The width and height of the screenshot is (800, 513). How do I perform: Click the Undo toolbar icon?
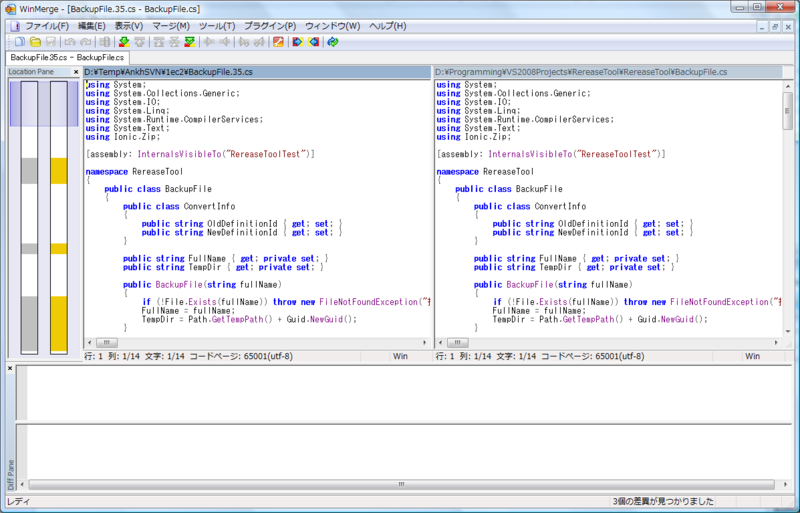click(70, 42)
